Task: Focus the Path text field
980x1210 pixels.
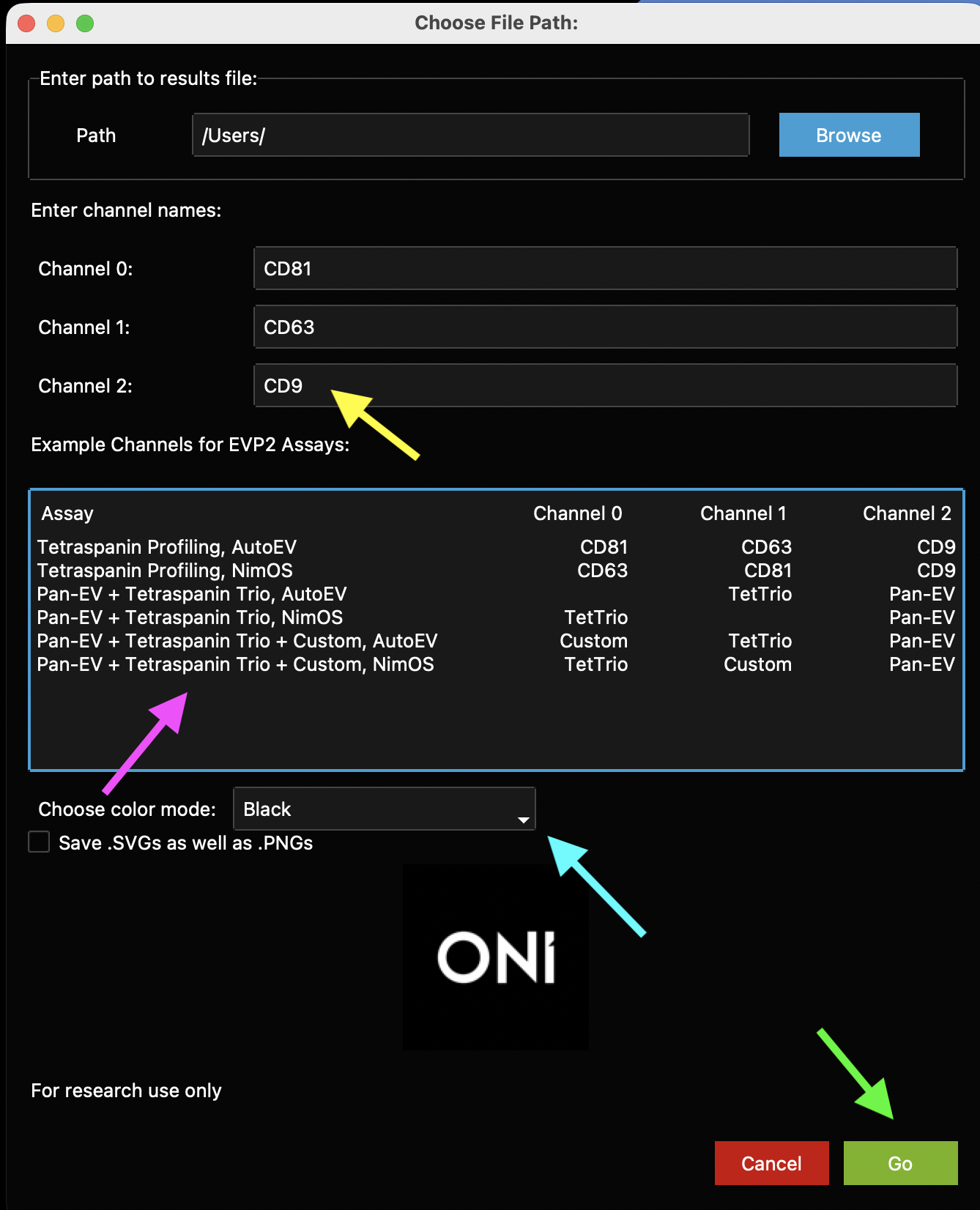Action: coord(470,135)
